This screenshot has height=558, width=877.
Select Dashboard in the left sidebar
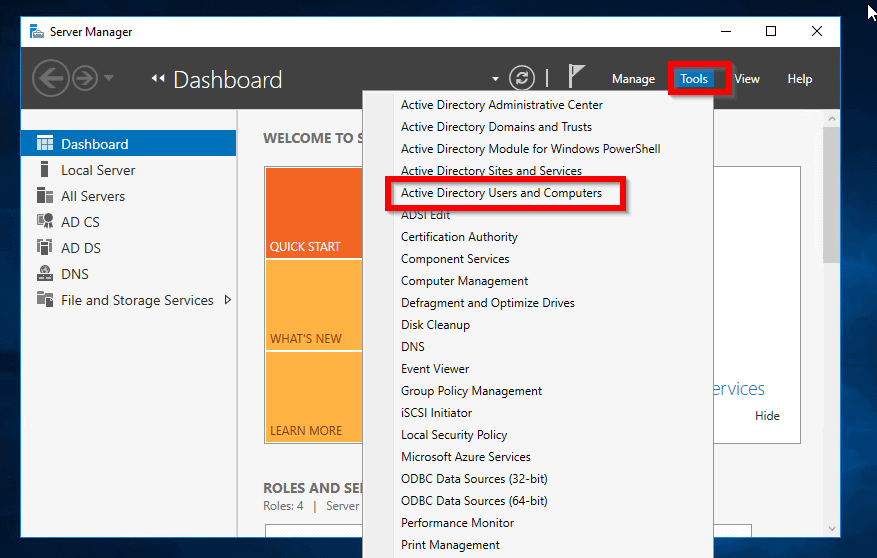pyautogui.click(x=129, y=144)
